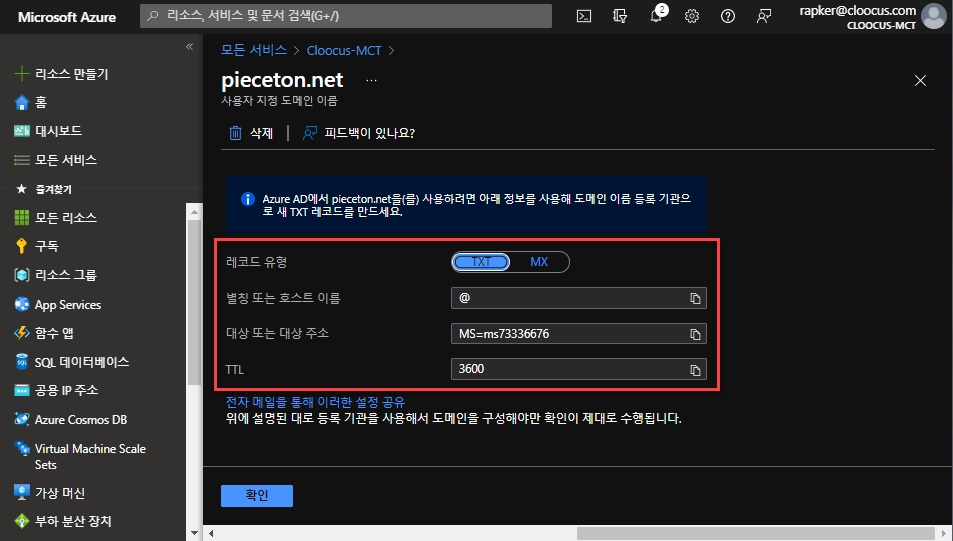The height and width of the screenshot is (541, 953).
Task: Click the Azure search bar
Action: [x=346, y=16]
